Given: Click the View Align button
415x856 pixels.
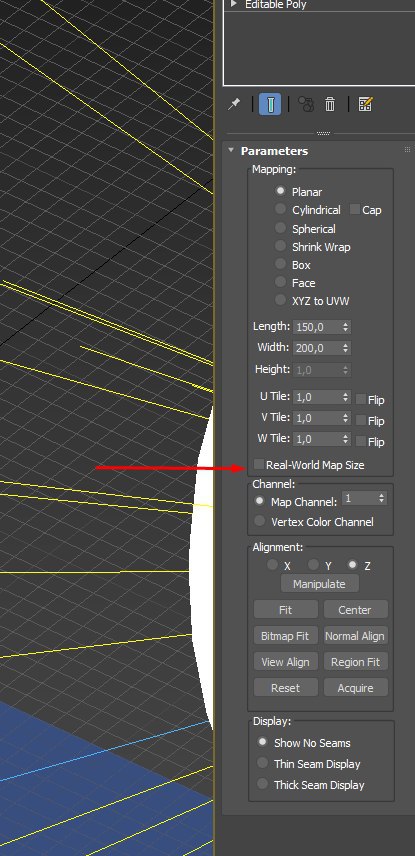Looking at the screenshot, I should pos(286,662).
